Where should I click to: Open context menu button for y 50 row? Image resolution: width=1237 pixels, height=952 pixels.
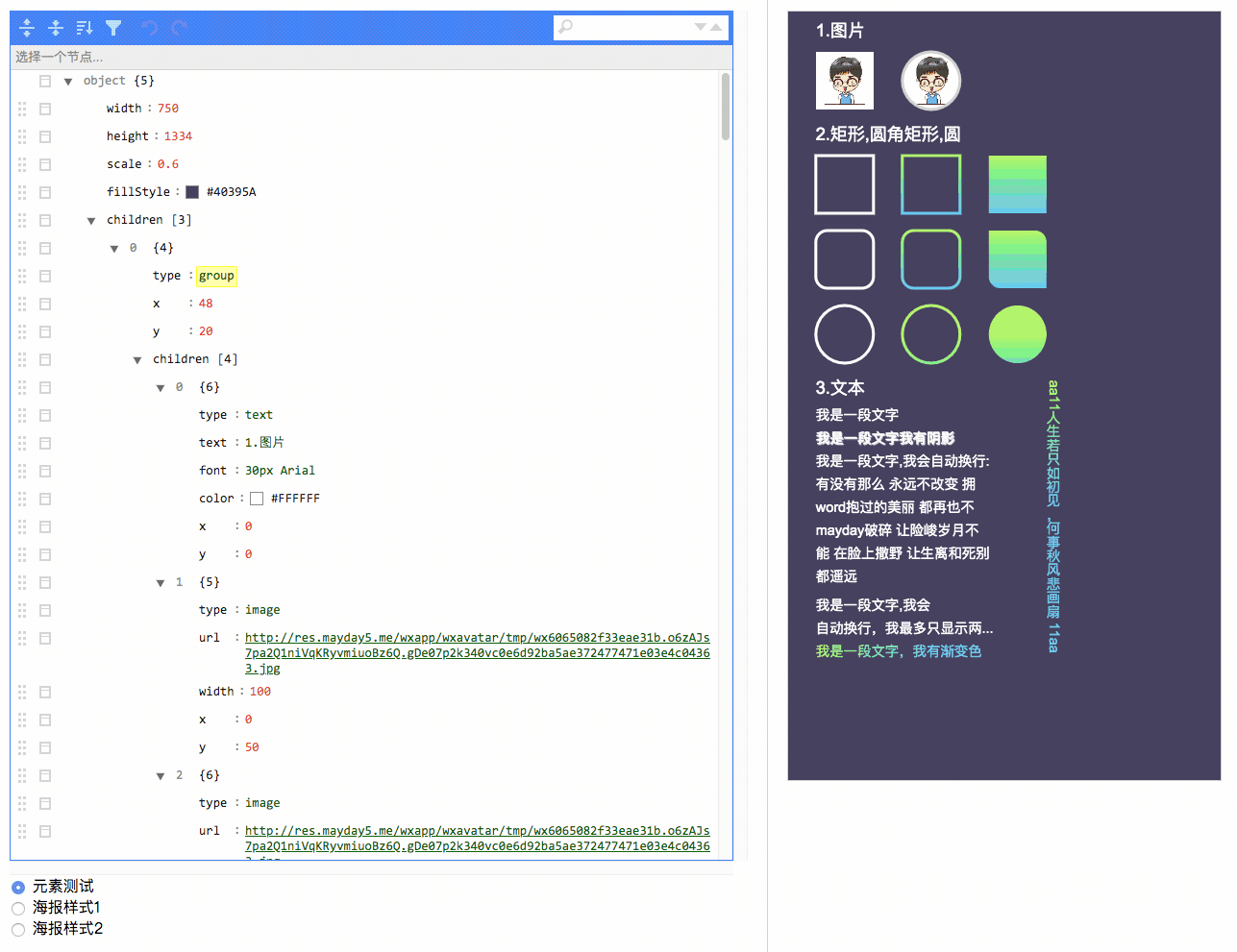pyautogui.click(x=45, y=747)
